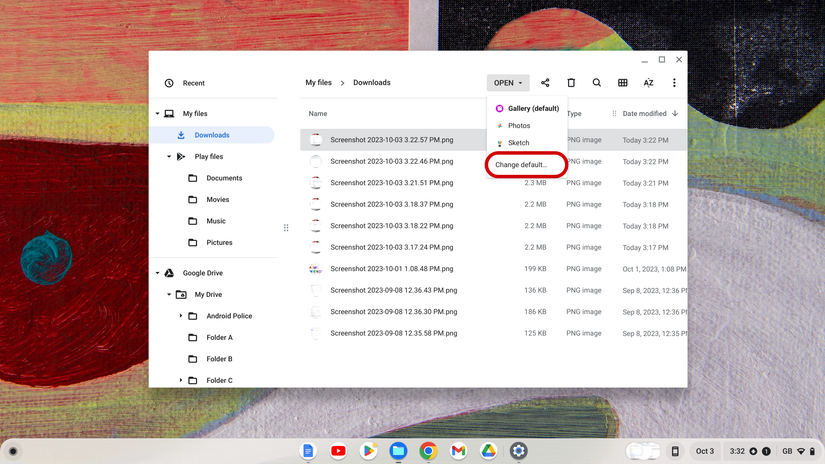Switch to thumbnail grid view
Image resolution: width=825 pixels, height=464 pixels.
tap(622, 83)
